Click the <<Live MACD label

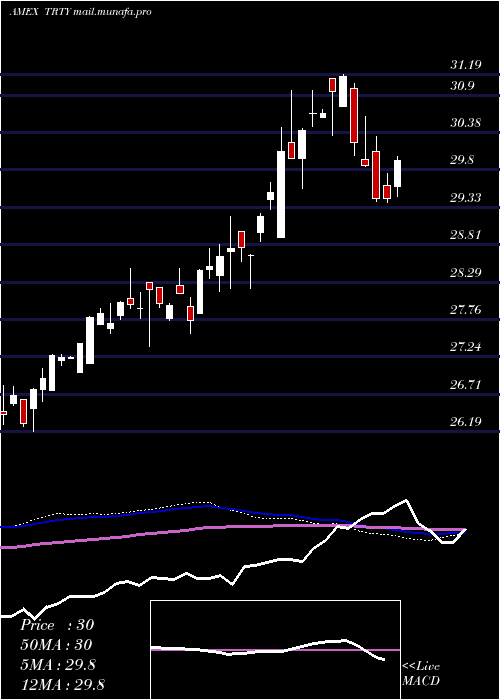click(421, 674)
